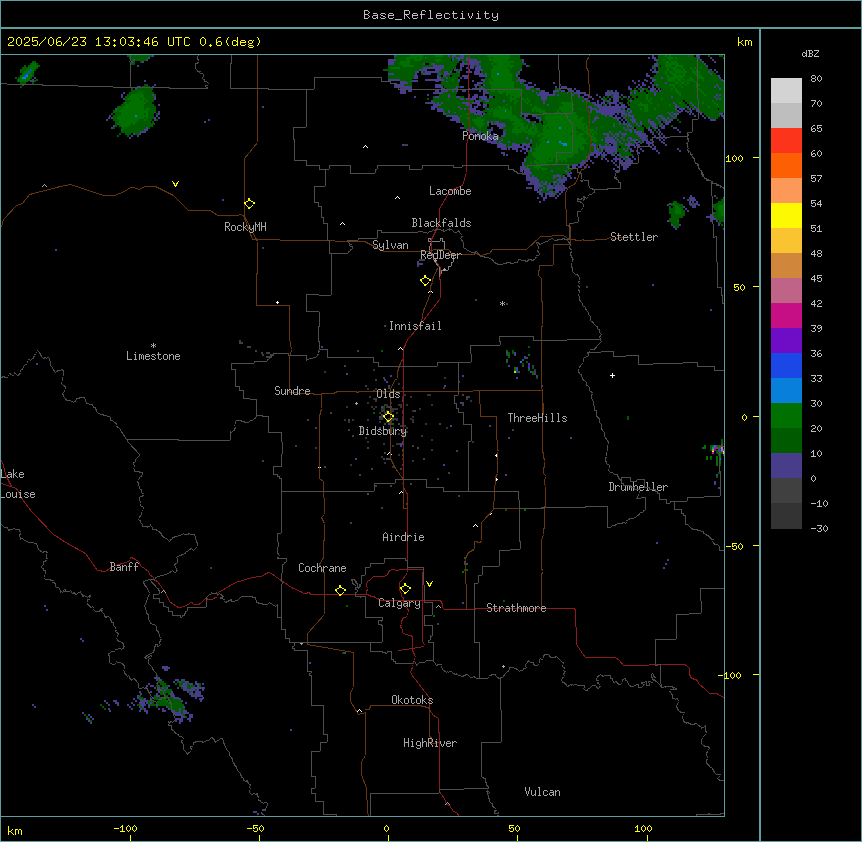Click the -50 tick label on bottom axis
The height and width of the screenshot is (842, 862).
pos(255,828)
